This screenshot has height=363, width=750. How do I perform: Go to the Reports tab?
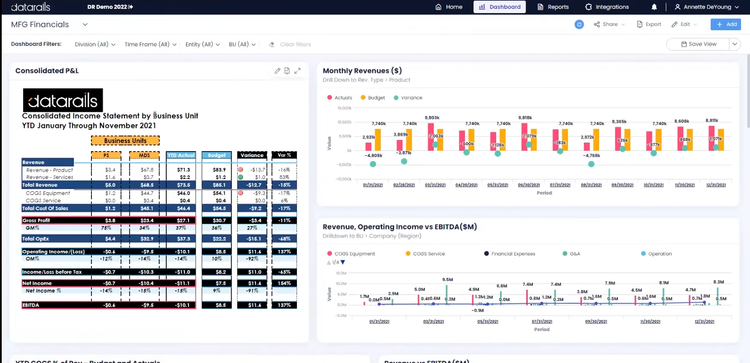click(x=553, y=7)
